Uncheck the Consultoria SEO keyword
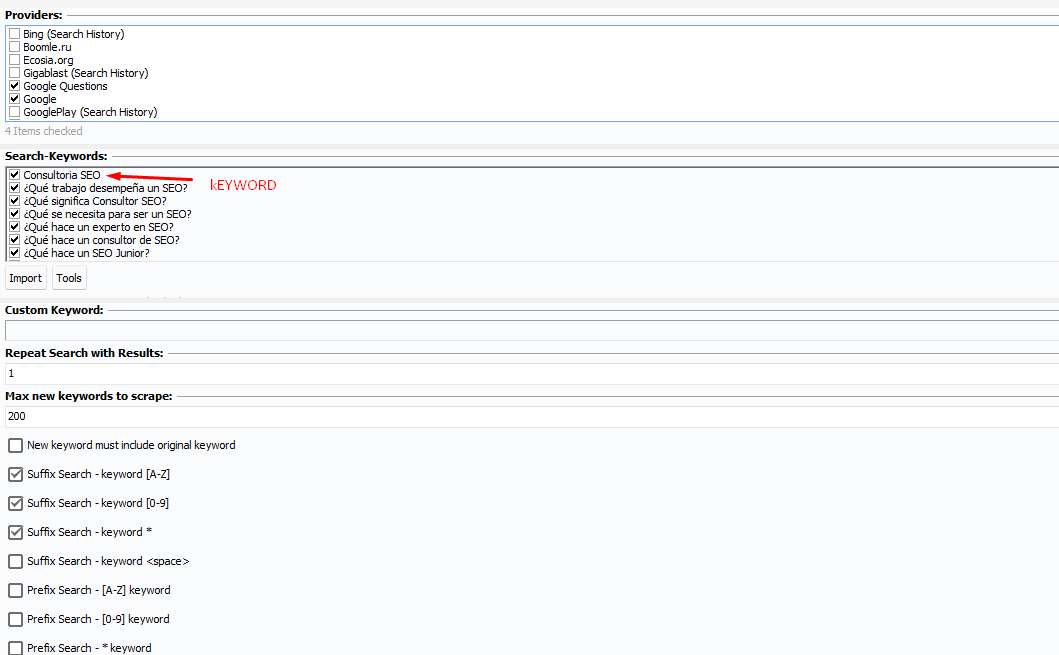This screenshot has height=655, width=1059. (14, 175)
